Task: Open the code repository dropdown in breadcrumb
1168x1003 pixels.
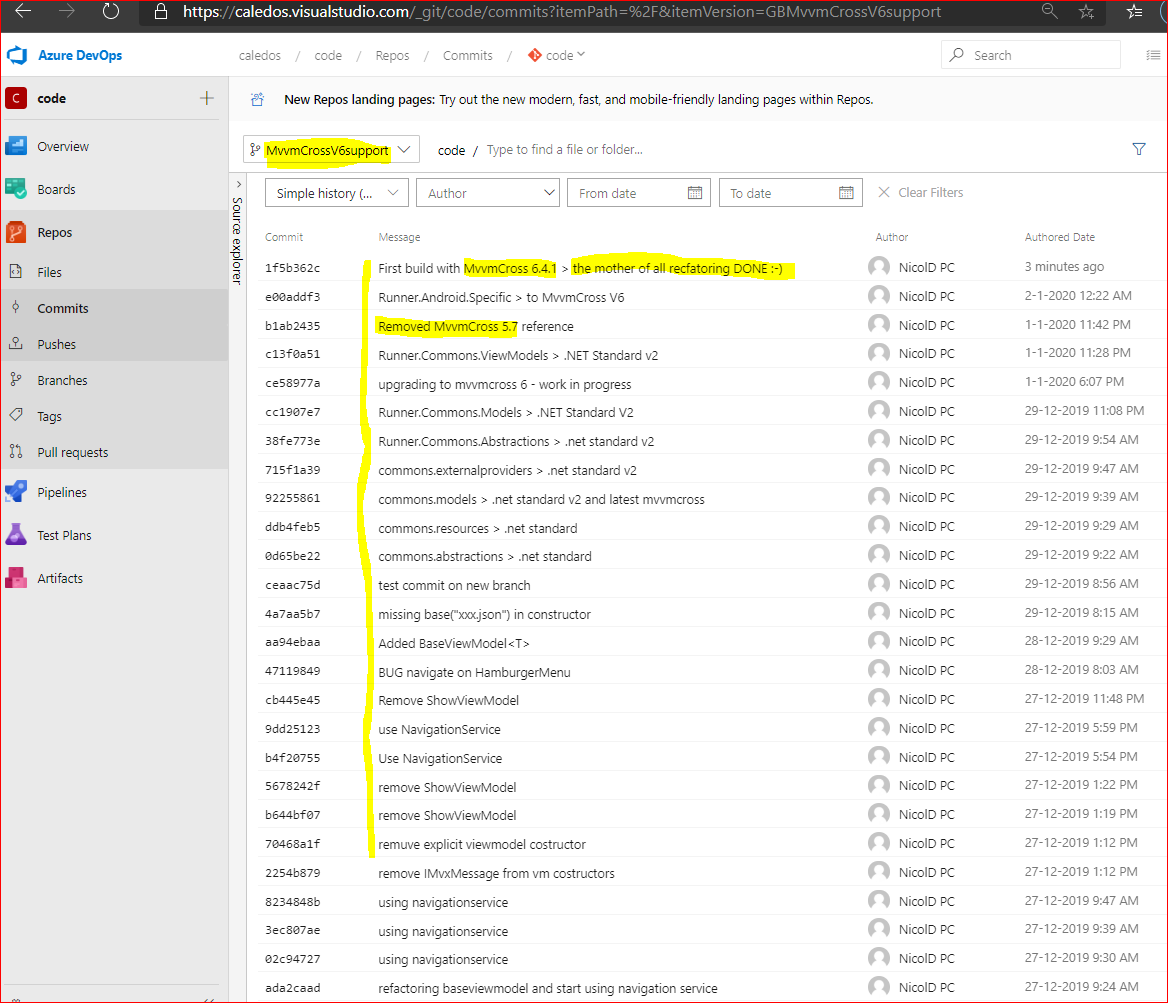Action: 556,55
